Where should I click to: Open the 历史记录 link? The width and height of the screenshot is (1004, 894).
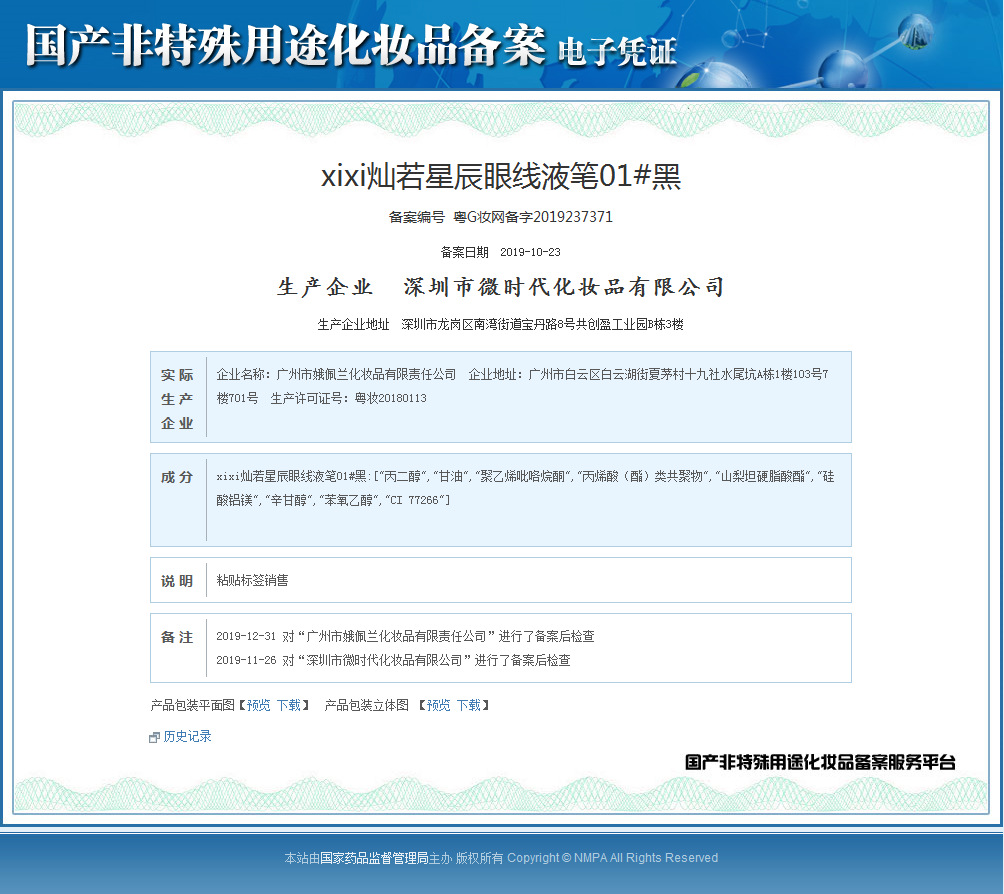pos(187,736)
